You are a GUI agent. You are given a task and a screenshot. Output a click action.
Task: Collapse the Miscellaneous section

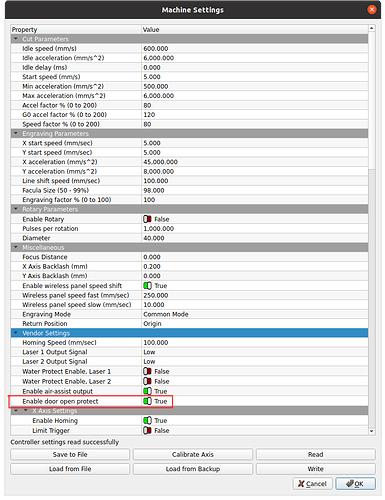tap(15, 247)
